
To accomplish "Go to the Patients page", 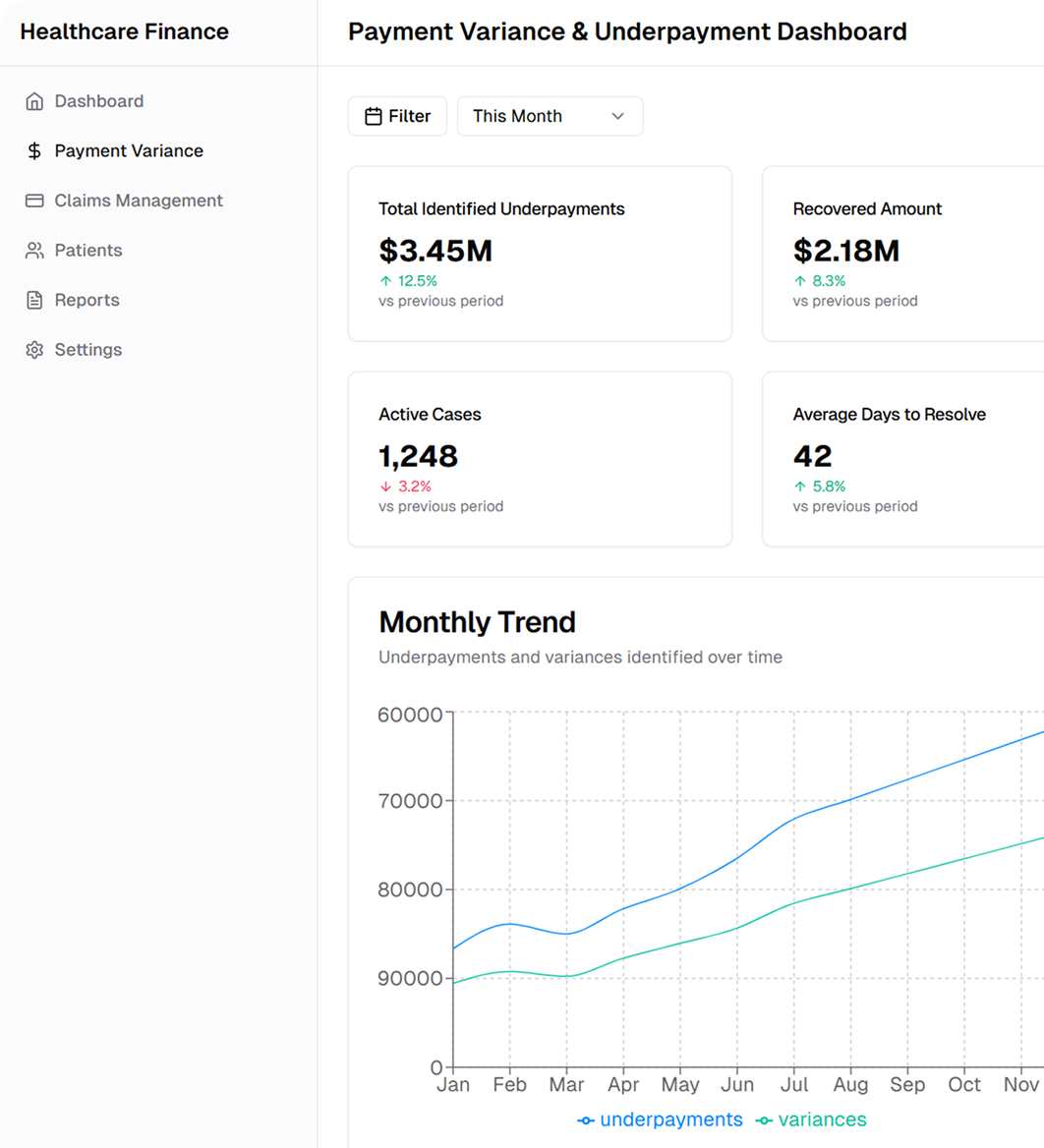I will tap(88, 251).
